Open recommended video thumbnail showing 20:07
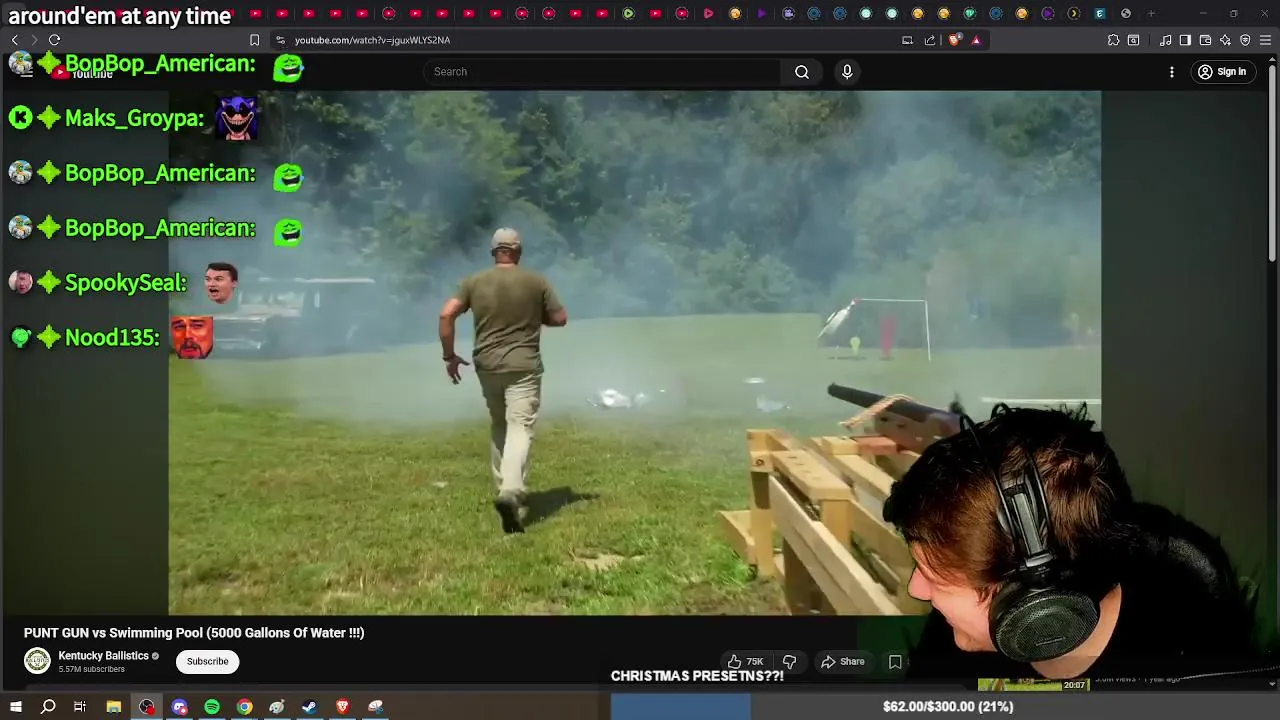1280x720 pixels. click(x=1033, y=685)
